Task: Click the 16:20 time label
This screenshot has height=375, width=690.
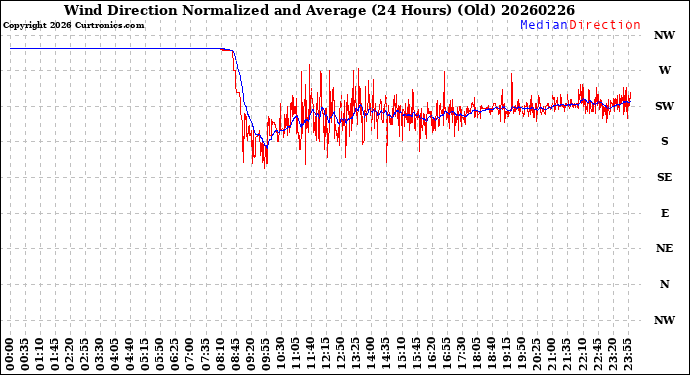Action: [431, 354]
